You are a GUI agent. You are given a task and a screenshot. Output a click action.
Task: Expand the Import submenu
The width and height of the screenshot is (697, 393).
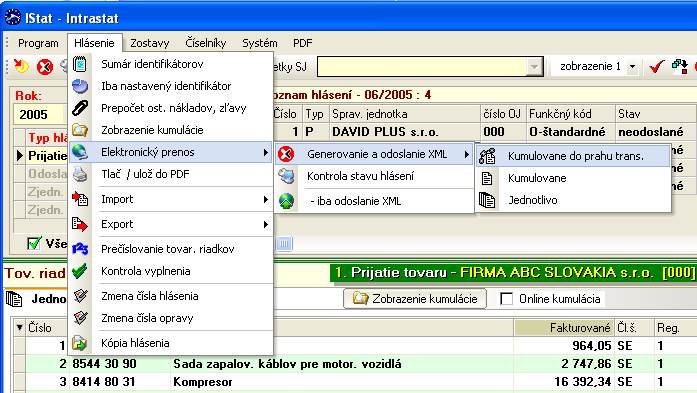point(265,199)
